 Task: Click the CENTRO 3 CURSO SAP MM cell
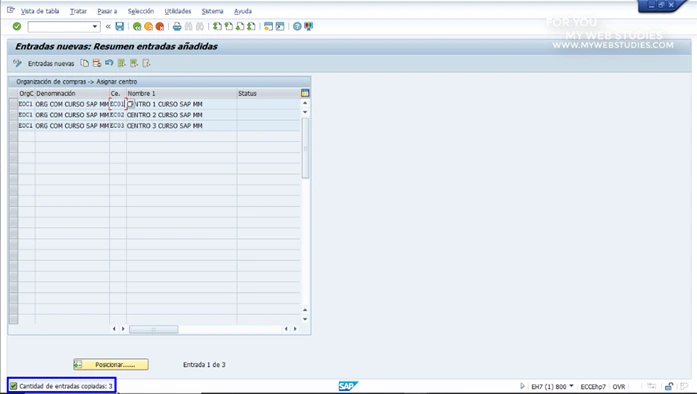181,126
